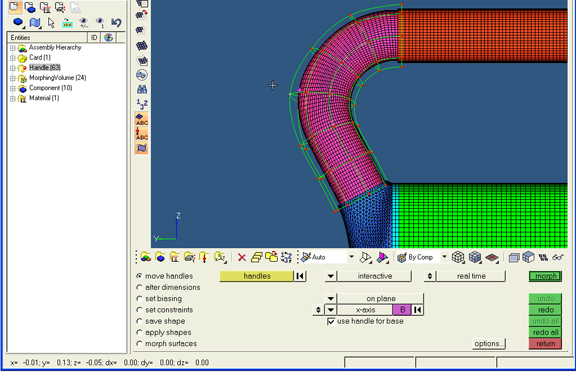Open the options... button
The height and width of the screenshot is (372, 576).
click(x=489, y=344)
